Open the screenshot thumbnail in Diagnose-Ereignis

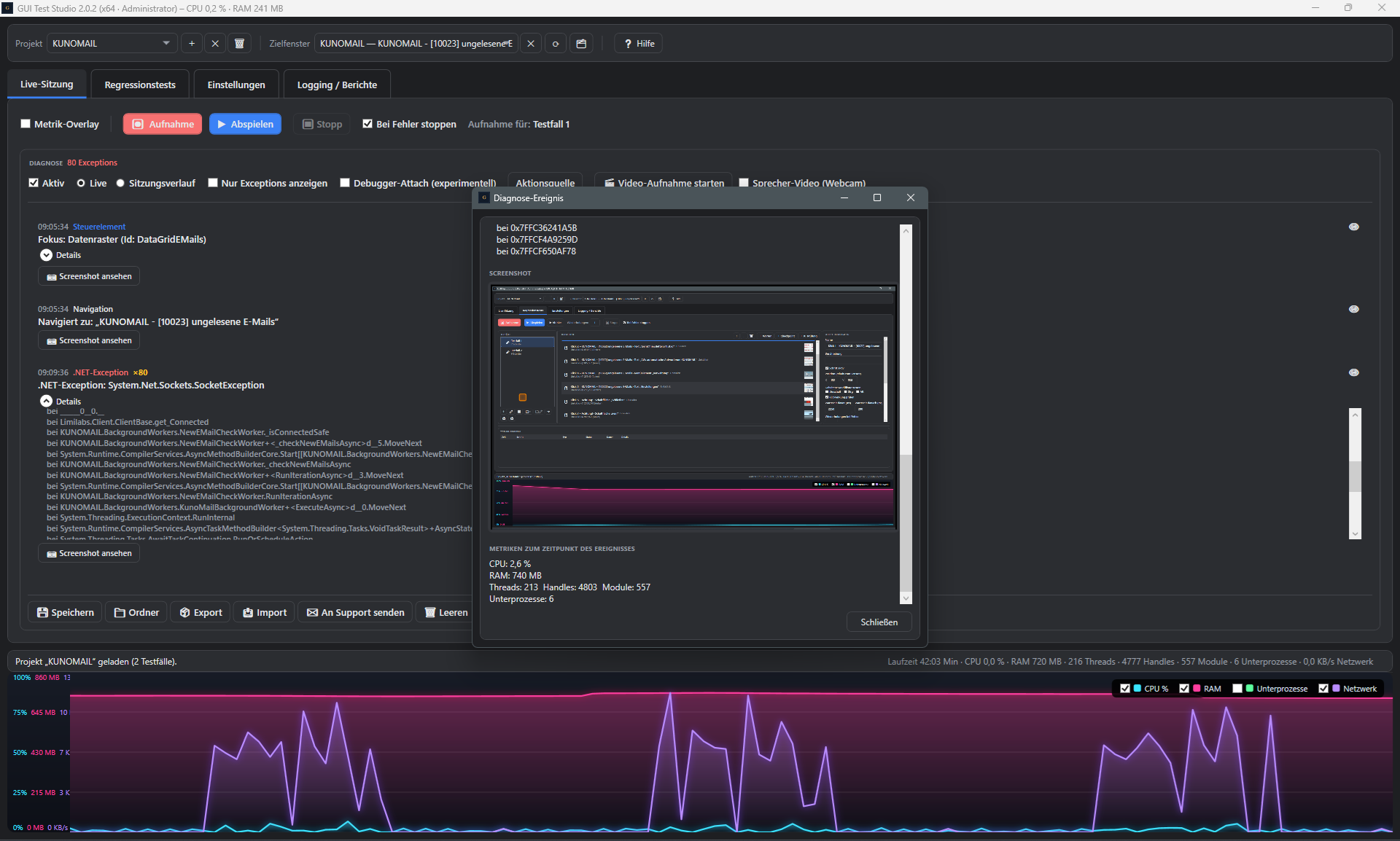point(693,407)
